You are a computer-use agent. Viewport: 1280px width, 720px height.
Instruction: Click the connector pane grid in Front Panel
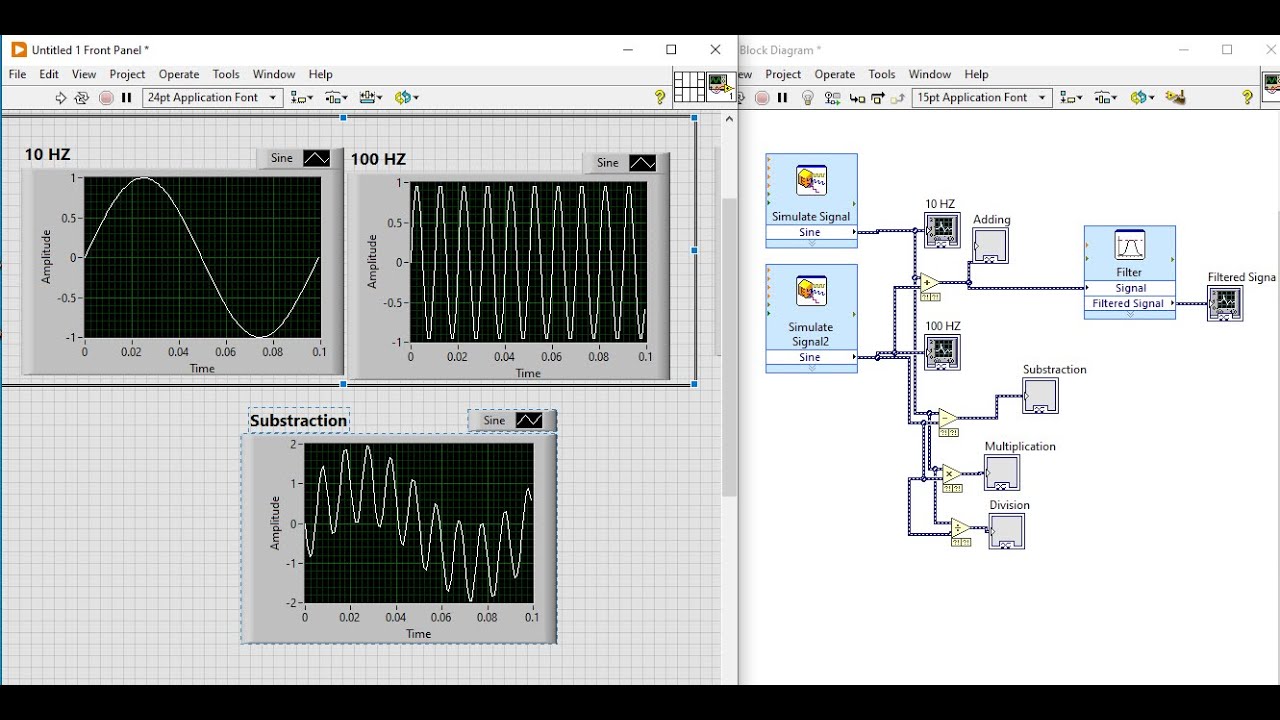click(x=689, y=87)
